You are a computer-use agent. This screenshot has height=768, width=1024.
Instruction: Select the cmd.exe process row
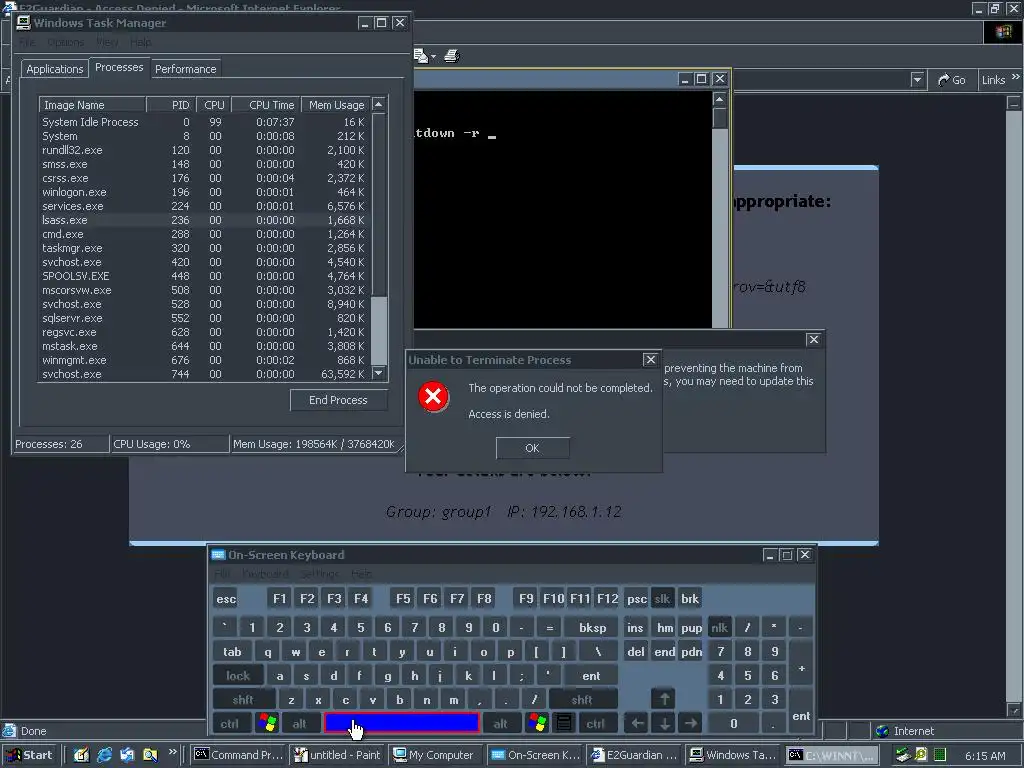pyautogui.click(x=204, y=234)
